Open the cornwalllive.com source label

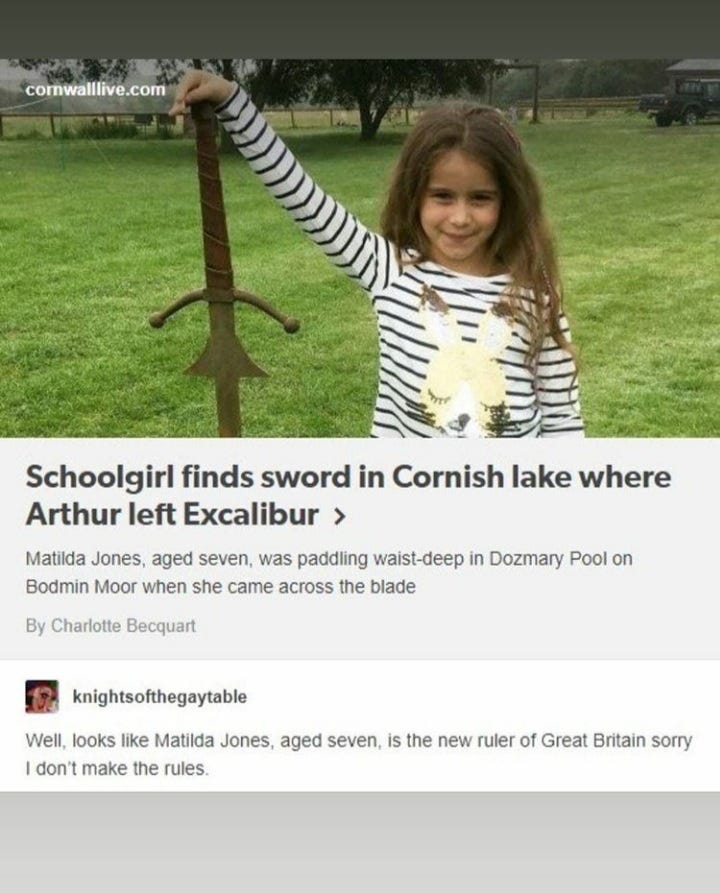pos(96,89)
